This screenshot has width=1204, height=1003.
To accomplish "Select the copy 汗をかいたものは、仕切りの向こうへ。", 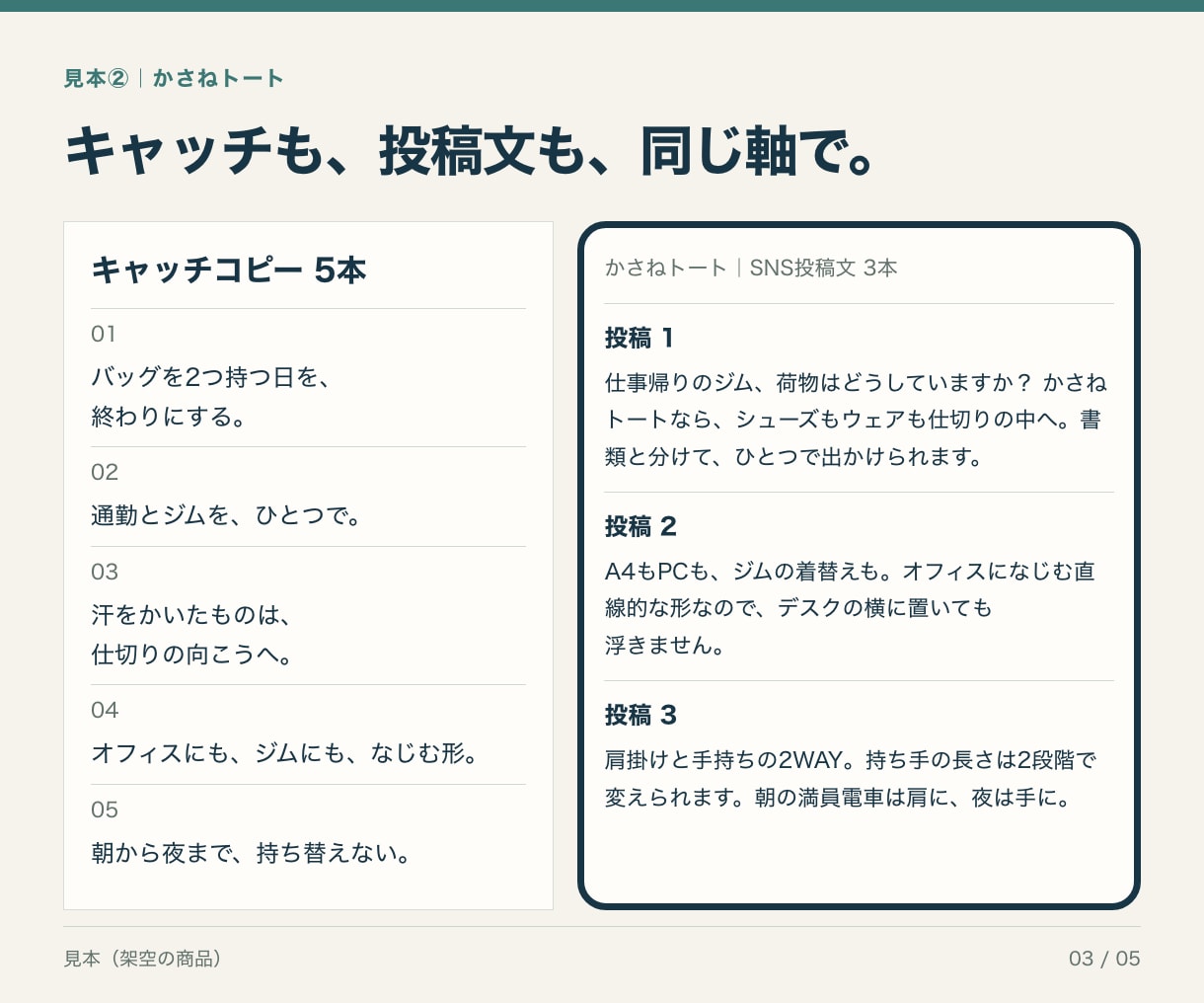I will coord(192,635).
